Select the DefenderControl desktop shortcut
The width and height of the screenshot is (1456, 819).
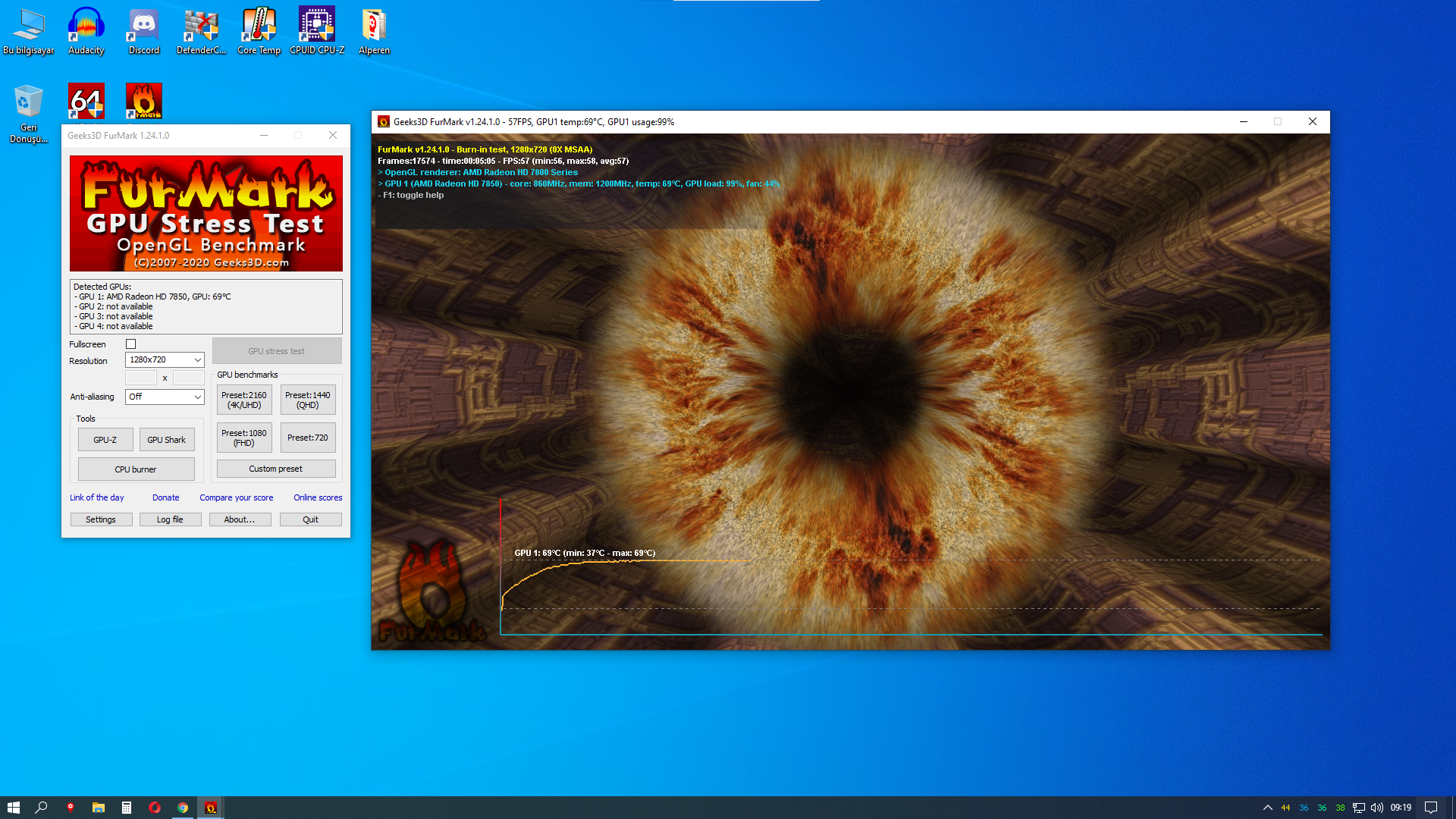pyautogui.click(x=202, y=32)
